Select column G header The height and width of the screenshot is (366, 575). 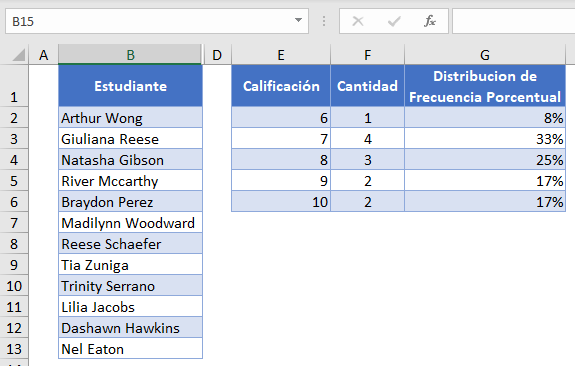pyautogui.click(x=485, y=55)
